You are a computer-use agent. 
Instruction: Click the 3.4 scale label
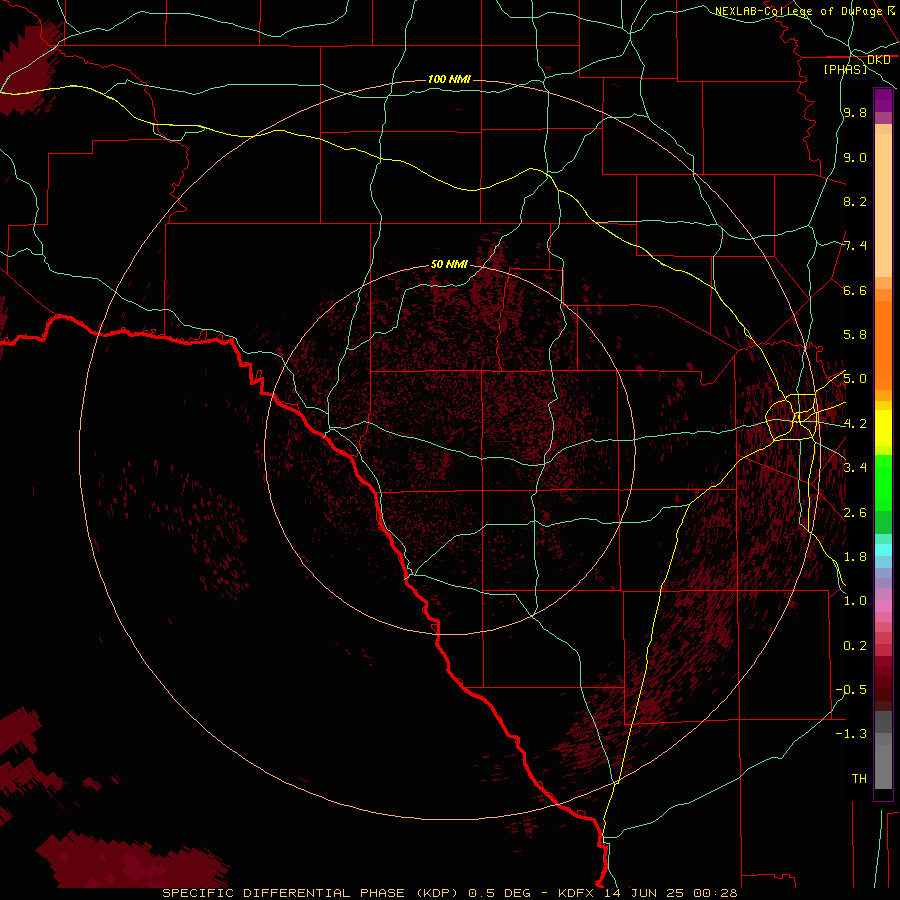[x=855, y=468]
